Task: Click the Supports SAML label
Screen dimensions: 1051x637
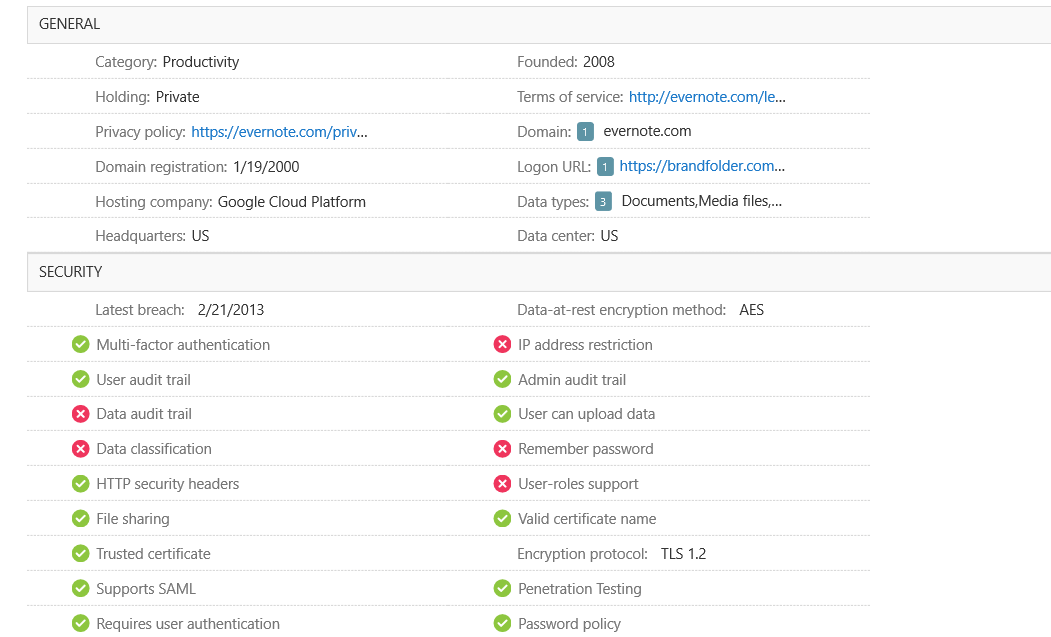Action: tap(146, 589)
